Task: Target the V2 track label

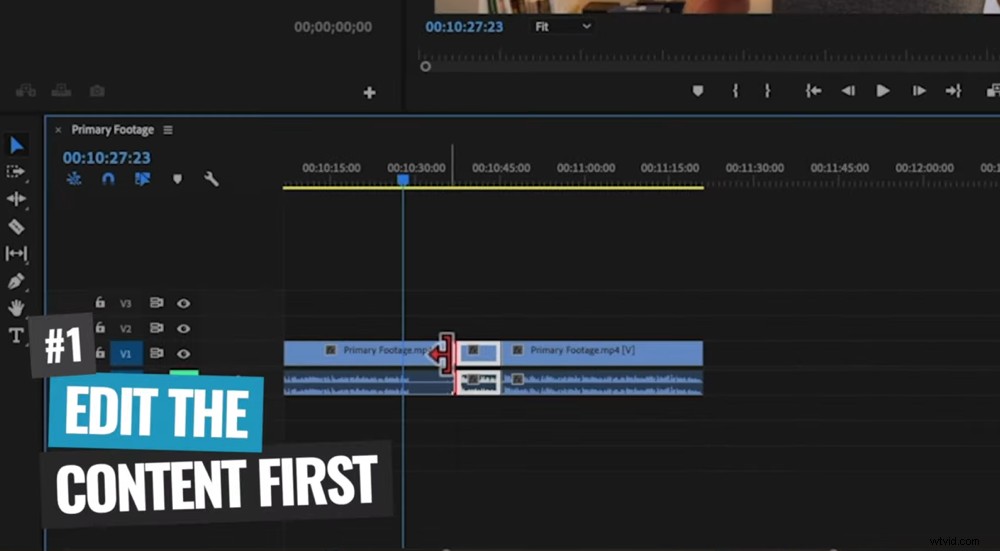Action: pos(126,328)
